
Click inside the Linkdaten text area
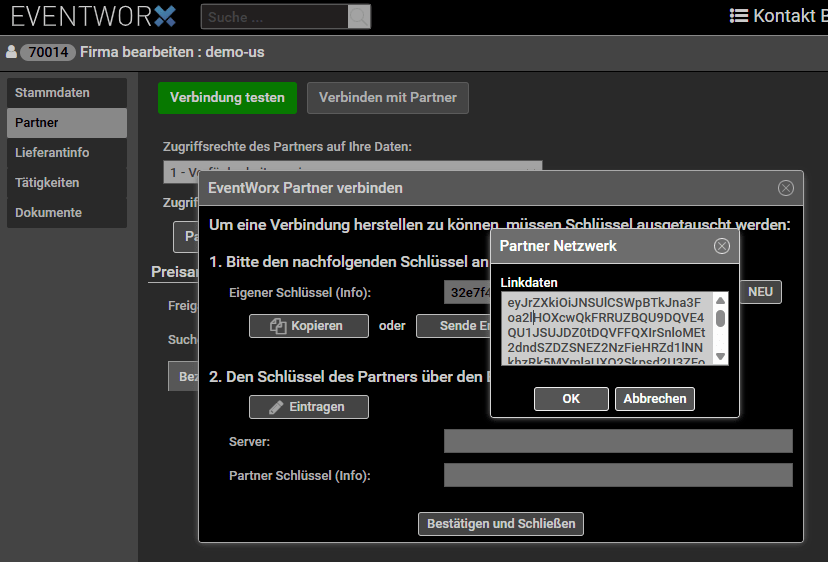click(607, 329)
